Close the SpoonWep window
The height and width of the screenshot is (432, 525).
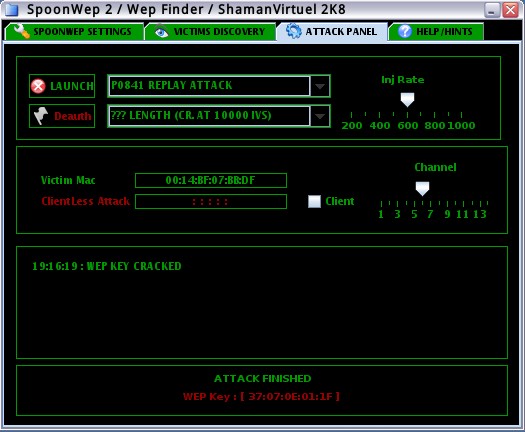(x=511, y=10)
